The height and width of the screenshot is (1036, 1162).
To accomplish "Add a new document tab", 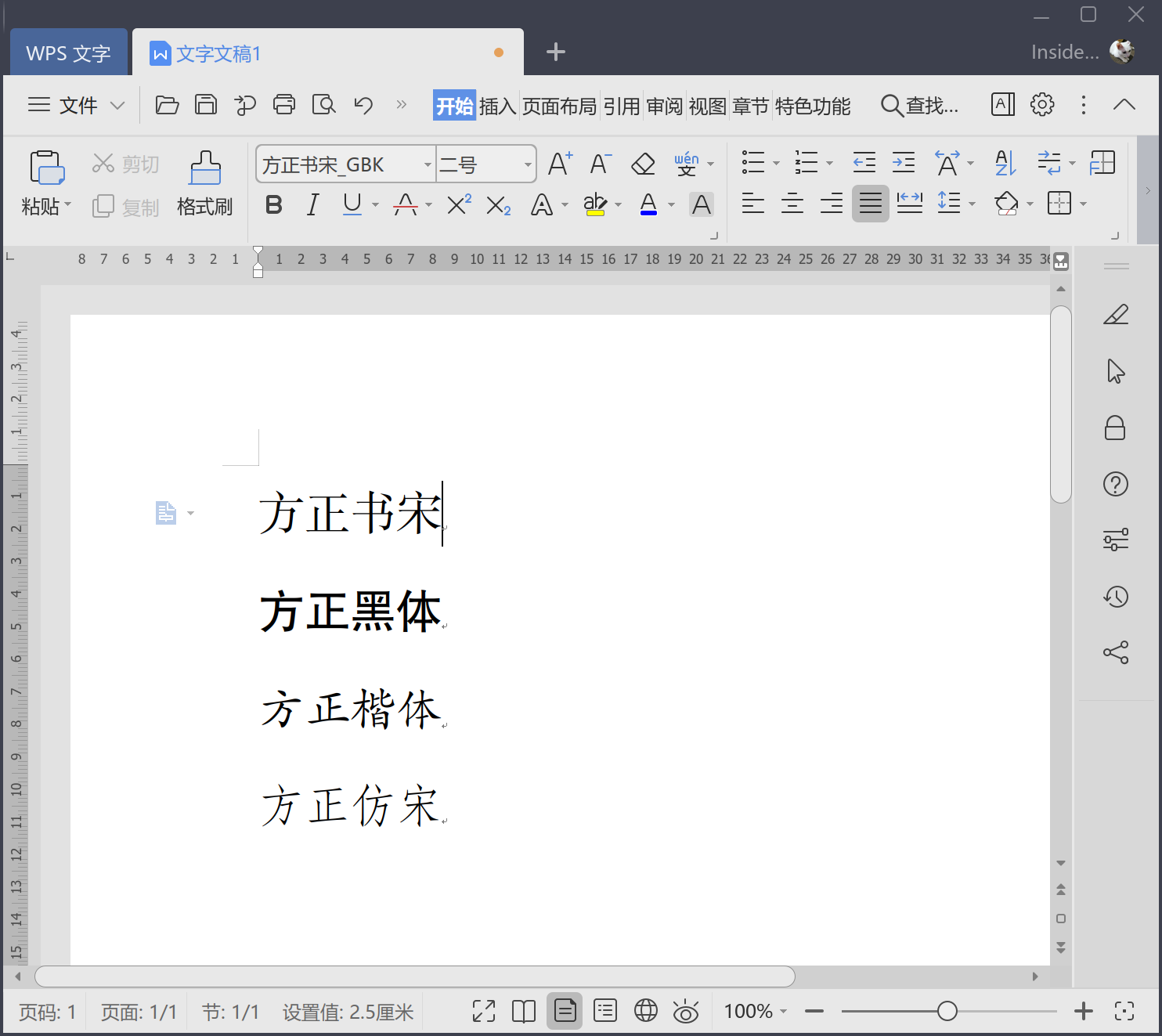I will click(x=556, y=52).
